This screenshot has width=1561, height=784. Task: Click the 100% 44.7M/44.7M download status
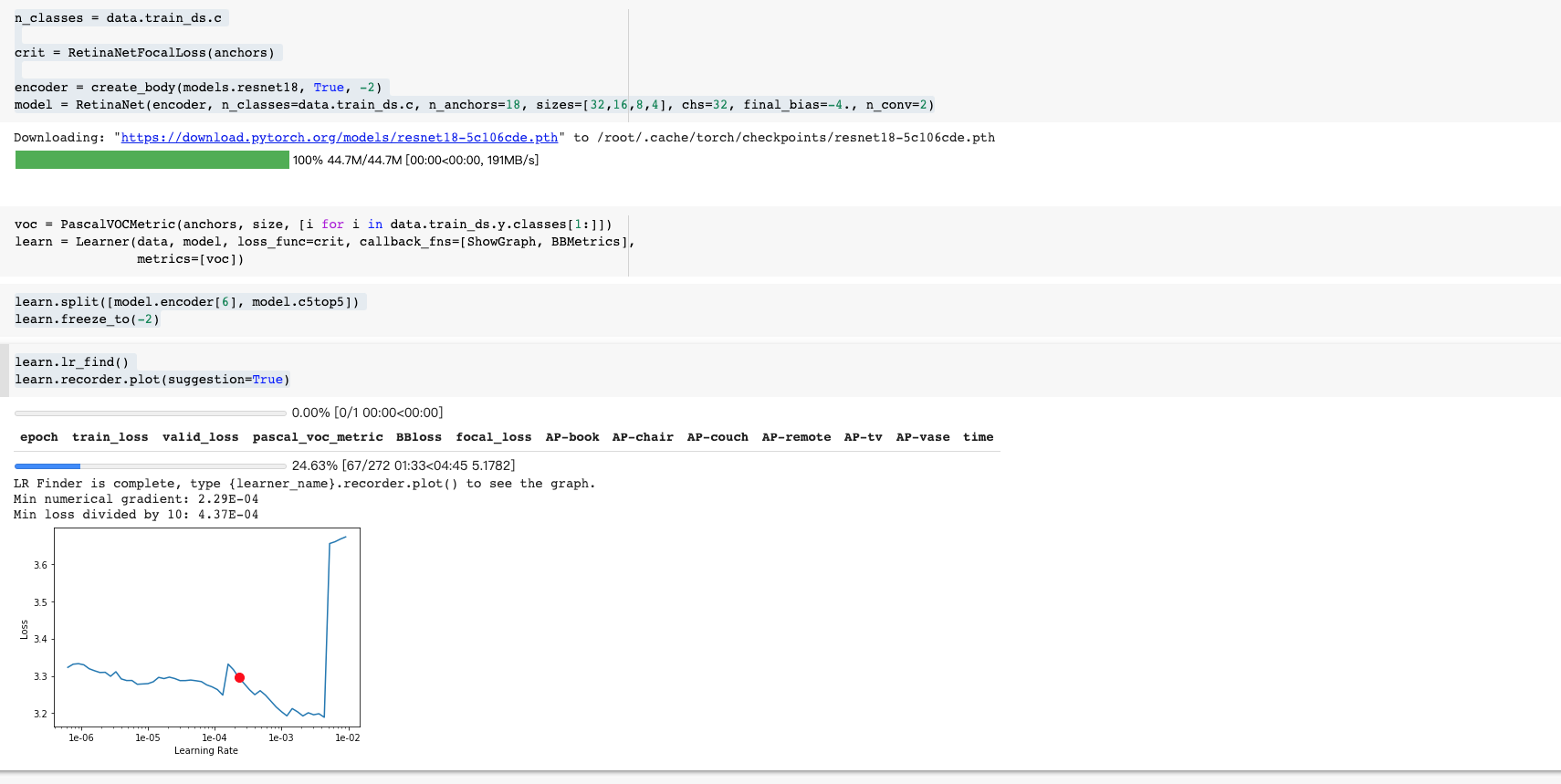click(416, 160)
